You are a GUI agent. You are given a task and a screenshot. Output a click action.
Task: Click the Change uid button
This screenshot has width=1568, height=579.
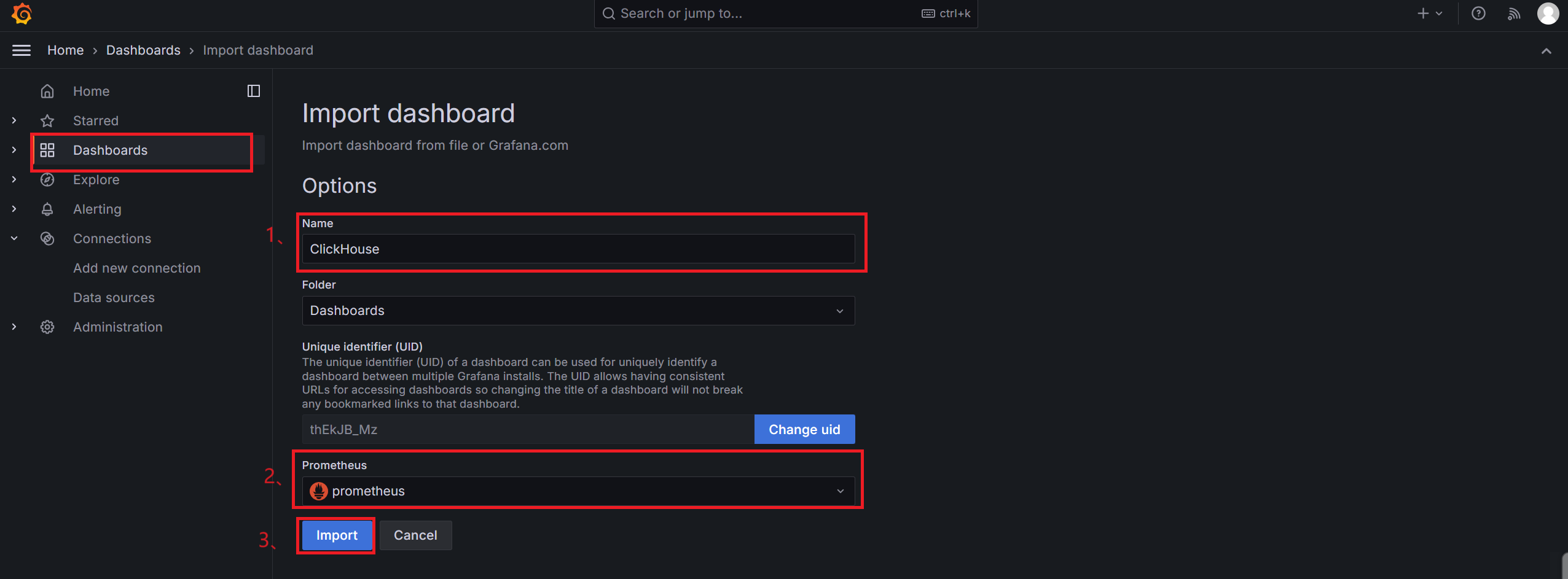click(x=804, y=430)
